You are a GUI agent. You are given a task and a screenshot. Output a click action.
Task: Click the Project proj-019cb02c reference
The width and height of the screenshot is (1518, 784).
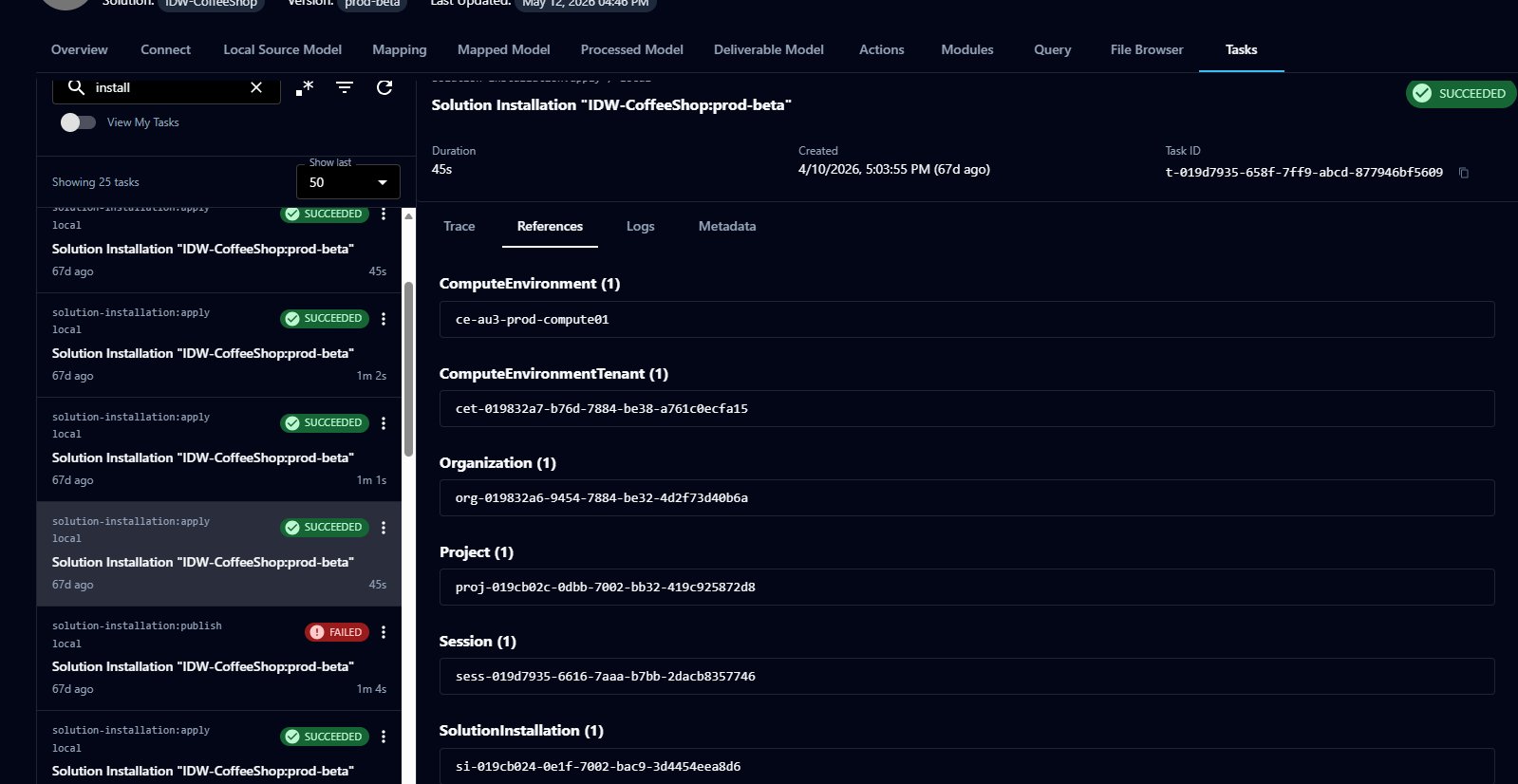(966, 588)
